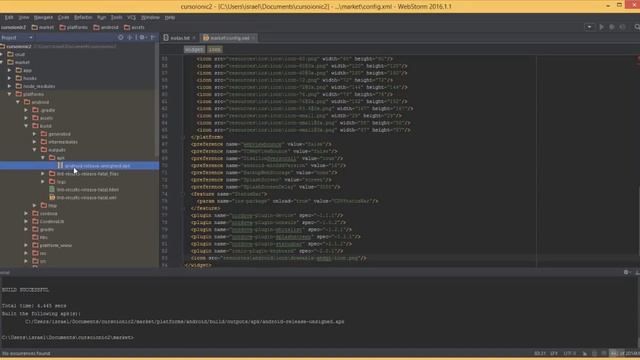Open the Project view selector dropdown
640x360 pixels.
[x=30, y=38]
